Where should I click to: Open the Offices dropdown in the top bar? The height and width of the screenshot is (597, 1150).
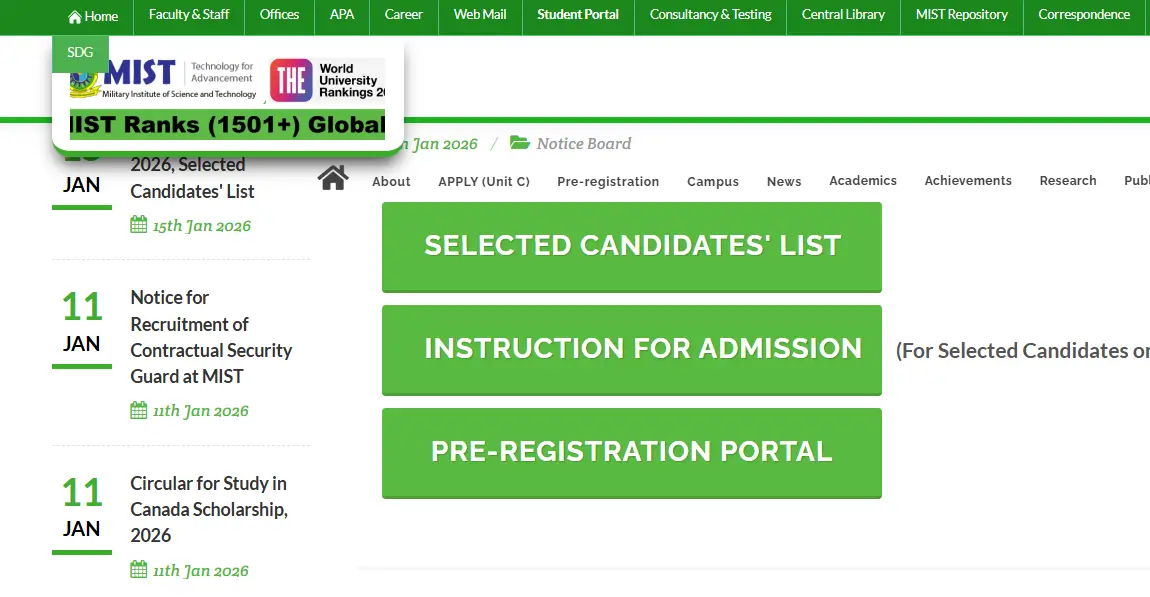279,15
